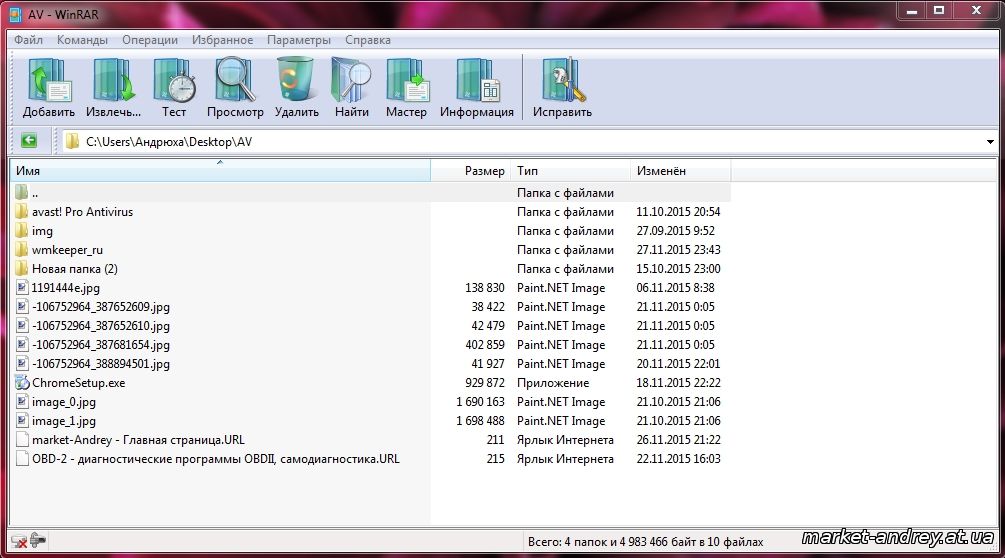This screenshot has width=1005, height=558.
Task: Open the Найти (Find) search tool
Action: (x=351, y=87)
